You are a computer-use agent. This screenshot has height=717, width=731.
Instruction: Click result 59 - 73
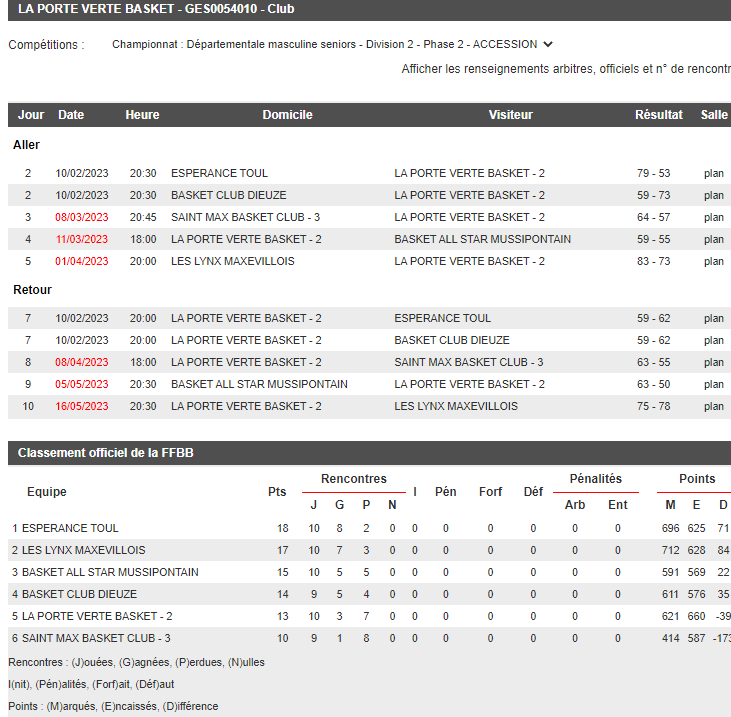pyautogui.click(x=653, y=195)
